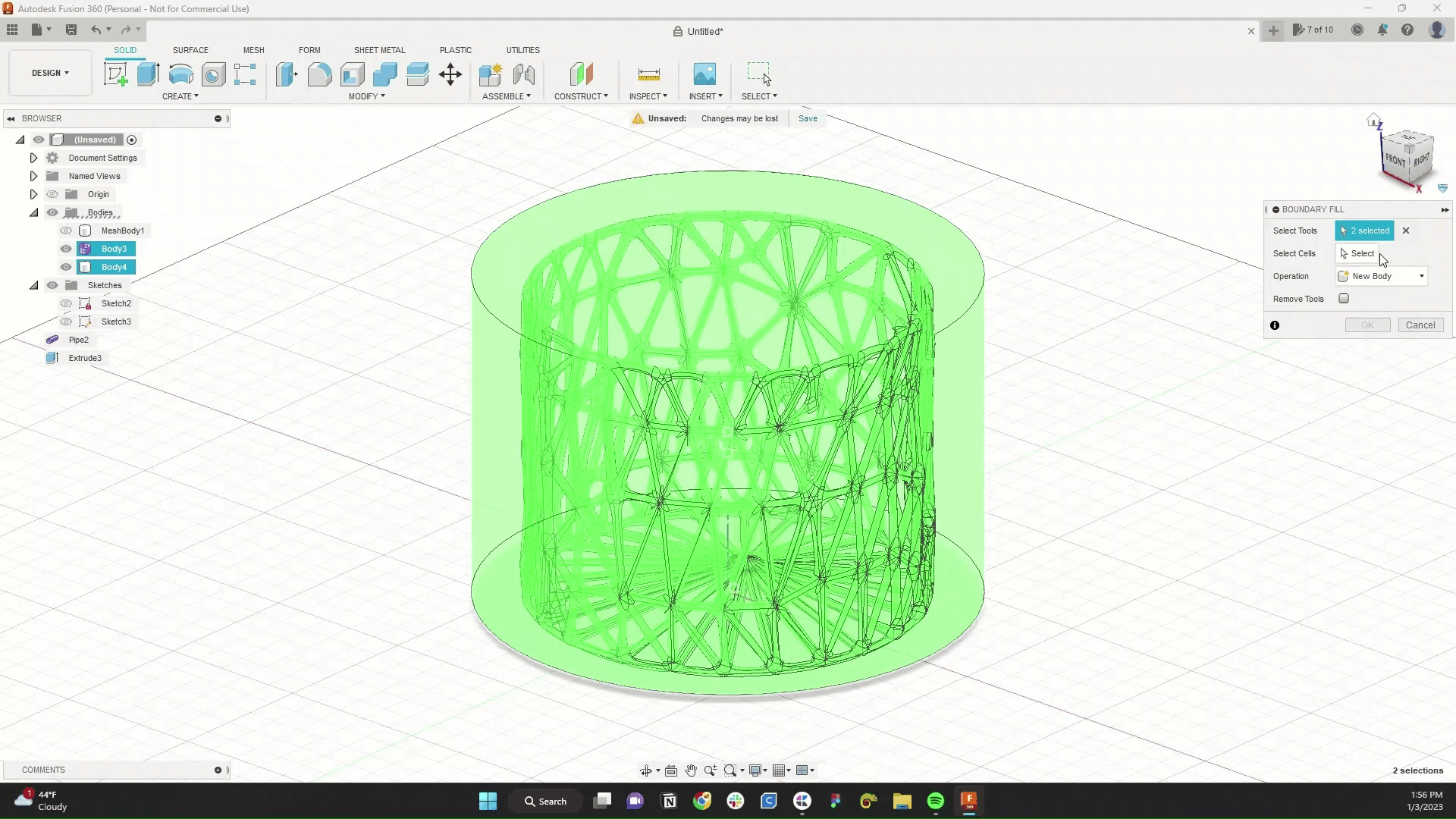The width and height of the screenshot is (1456, 819).
Task: Click the Save link in unsaved warning
Action: tap(808, 118)
